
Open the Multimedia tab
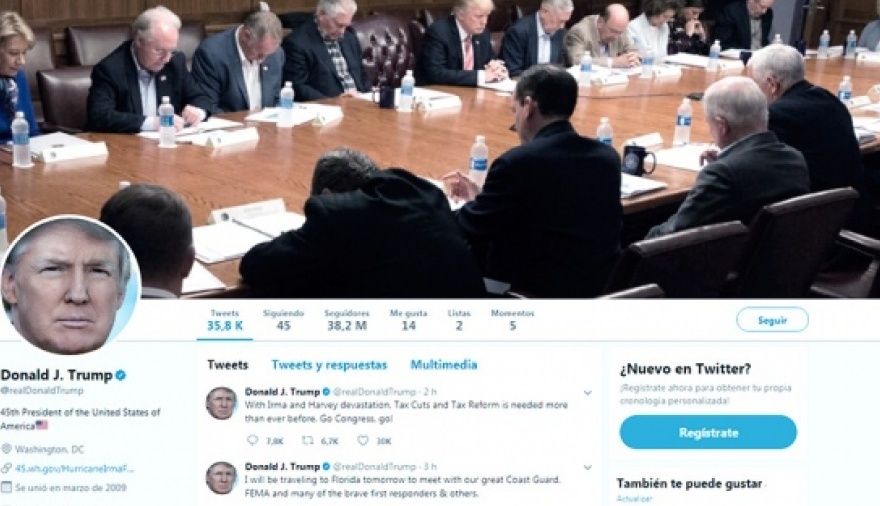(x=444, y=365)
